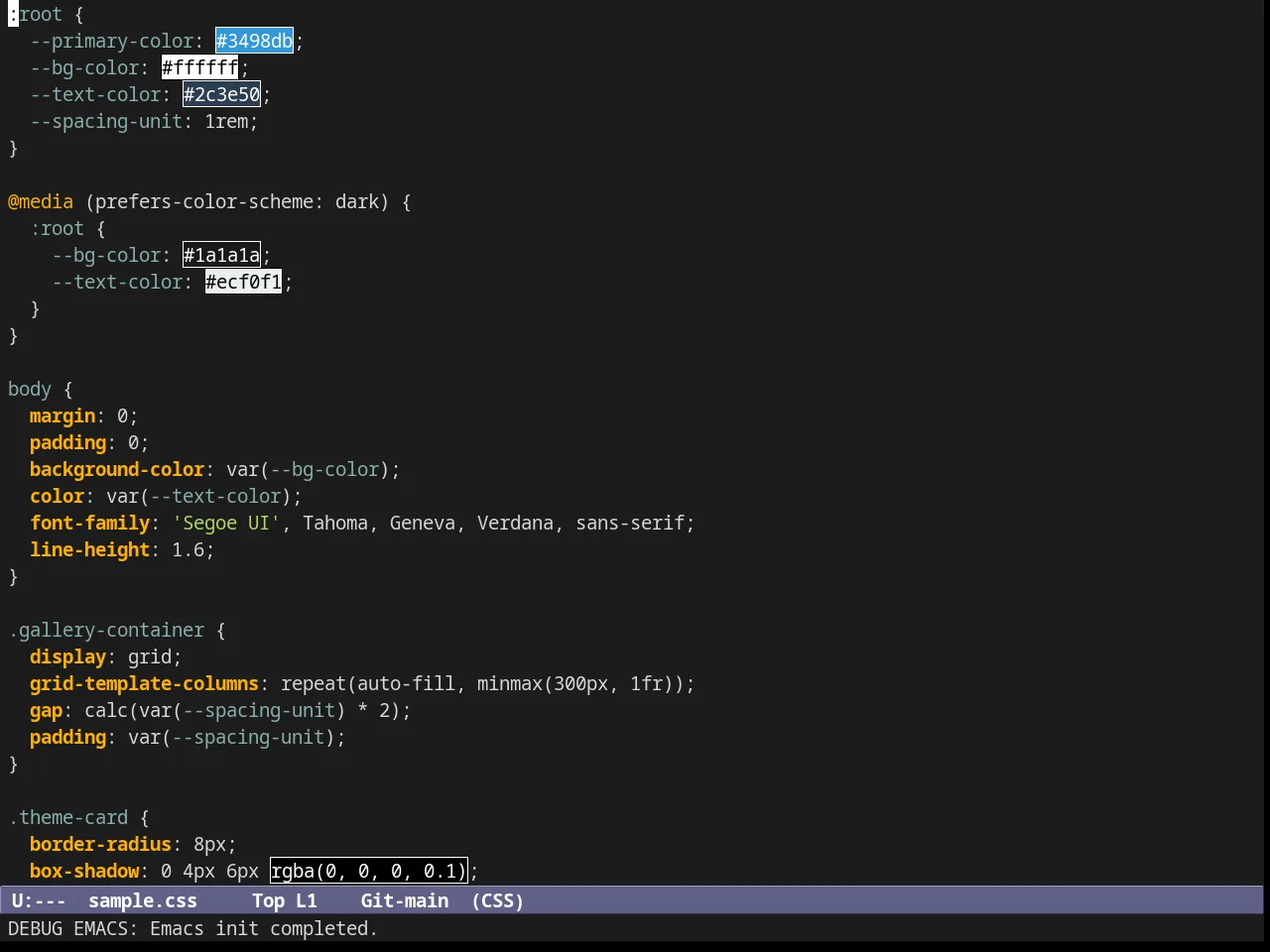Click the box-shadow property
The image size is (1270, 952).
tap(84, 871)
